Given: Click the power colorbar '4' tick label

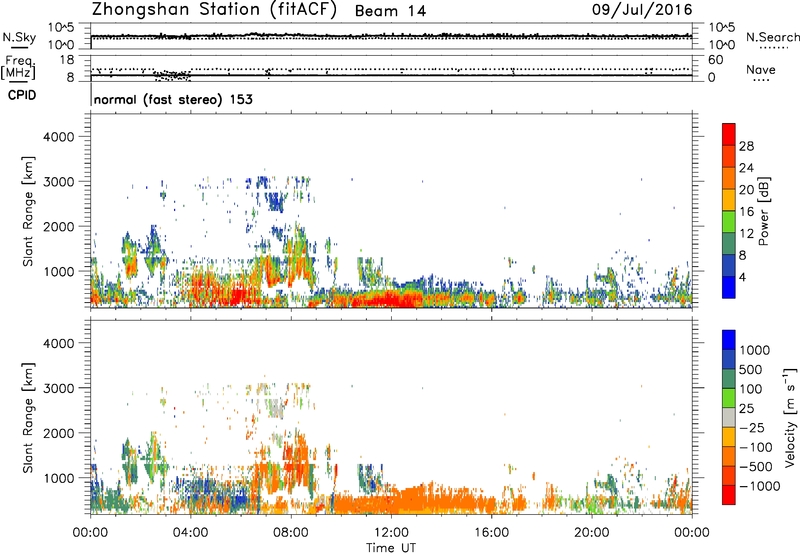Looking at the screenshot, I should [743, 277].
